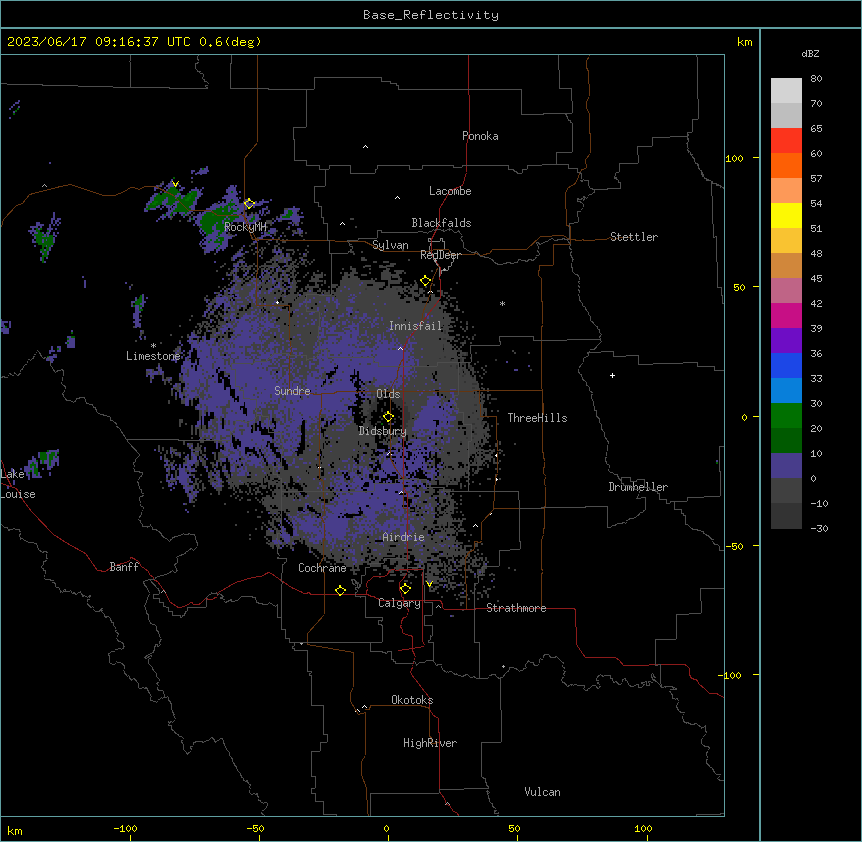Click the Olds town label
Viewport: 862px width, 842px height.
tap(388, 394)
